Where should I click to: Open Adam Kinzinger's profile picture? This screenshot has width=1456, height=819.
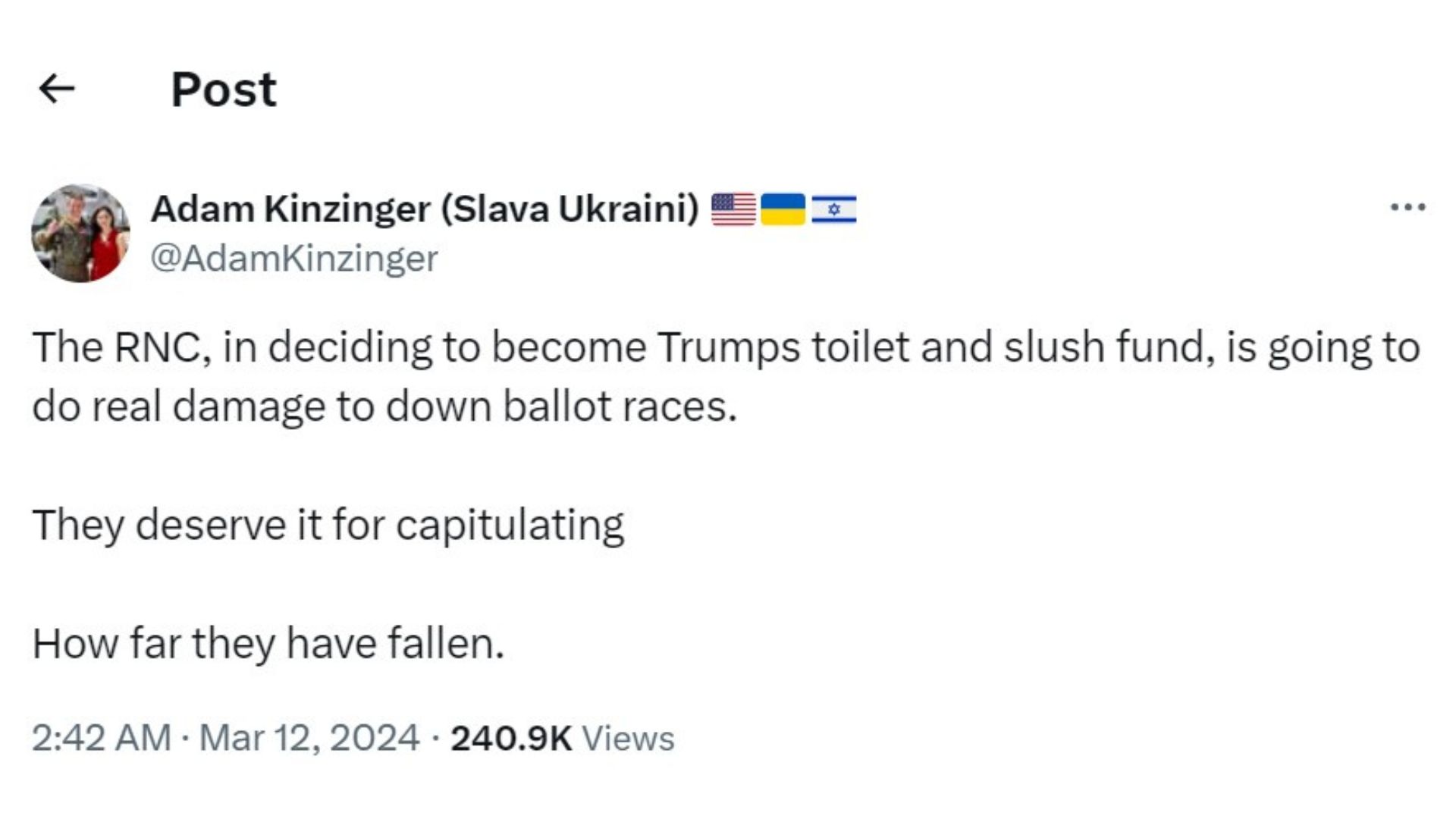point(80,233)
